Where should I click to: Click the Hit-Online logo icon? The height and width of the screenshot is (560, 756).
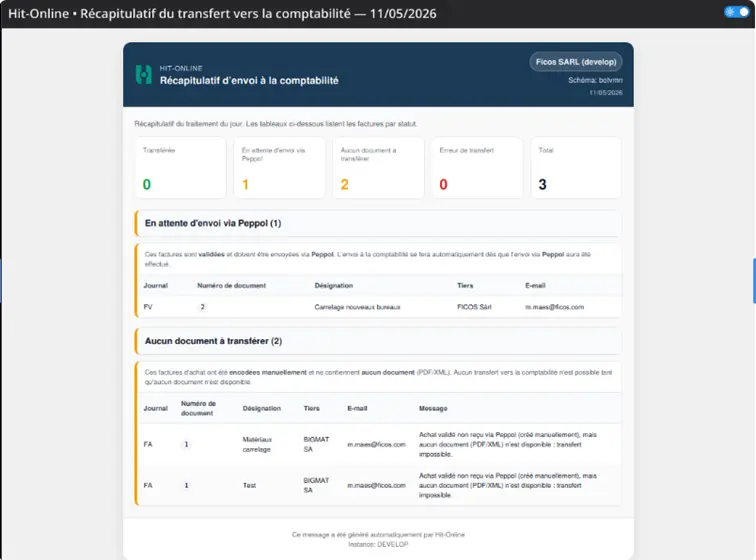(144, 75)
